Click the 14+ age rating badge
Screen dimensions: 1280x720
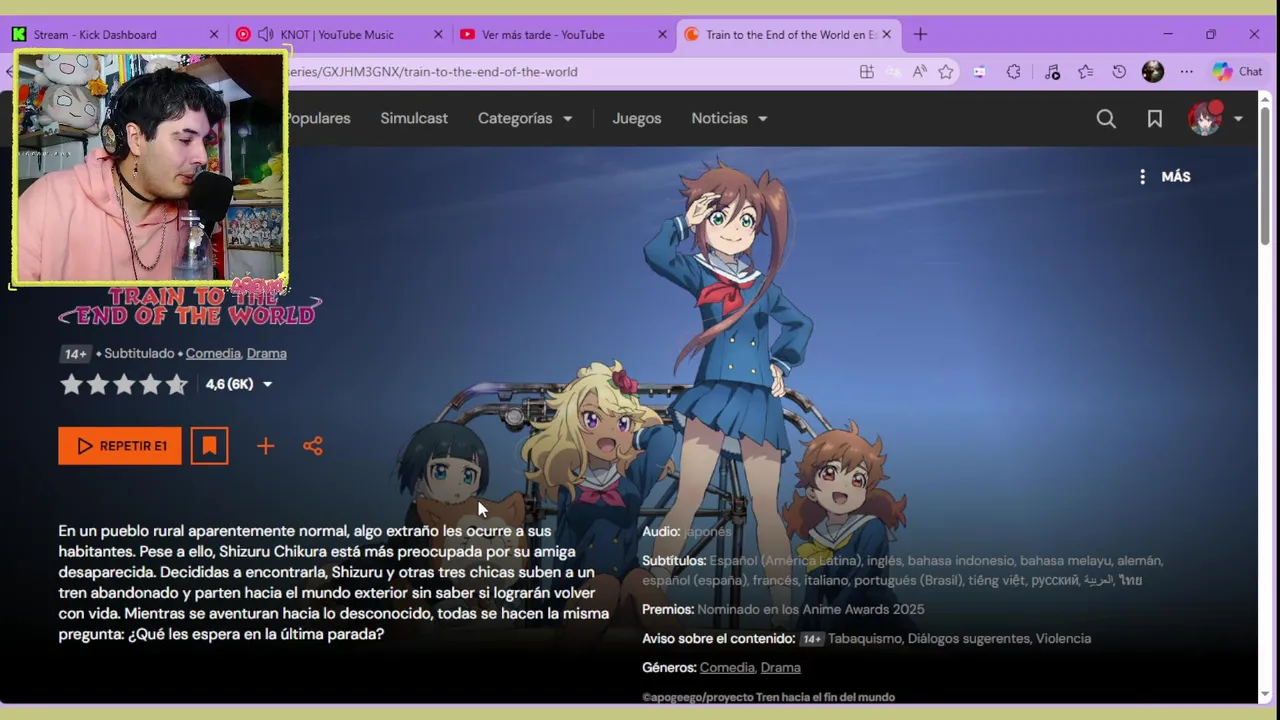pyautogui.click(x=75, y=353)
